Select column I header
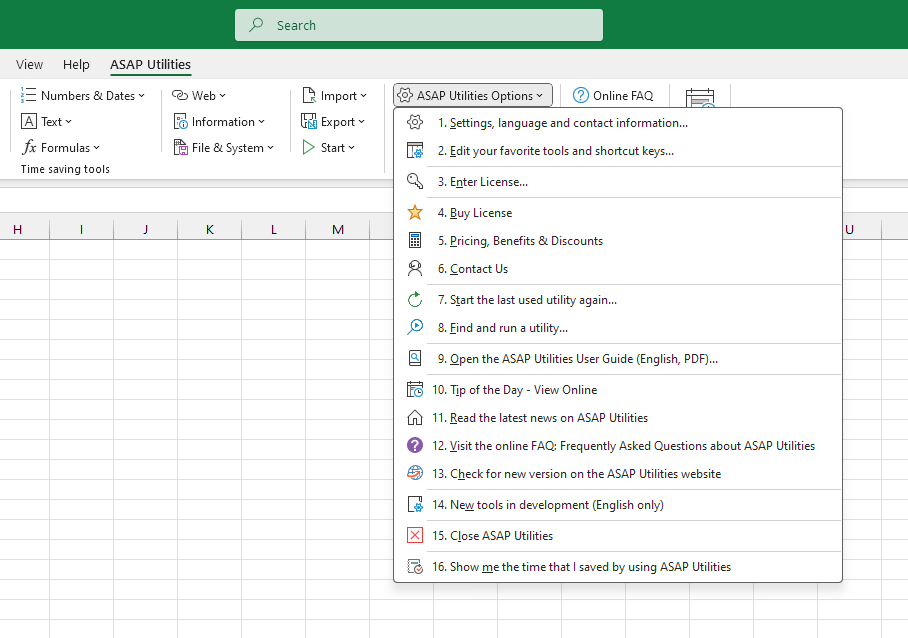 click(82, 230)
